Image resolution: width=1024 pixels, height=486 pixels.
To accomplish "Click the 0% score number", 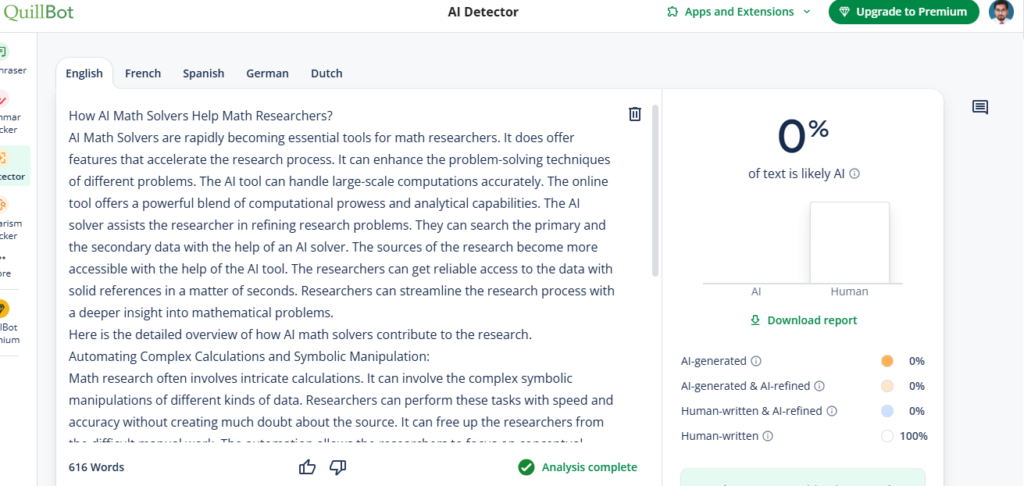I will pyautogui.click(x=803, y=137).
